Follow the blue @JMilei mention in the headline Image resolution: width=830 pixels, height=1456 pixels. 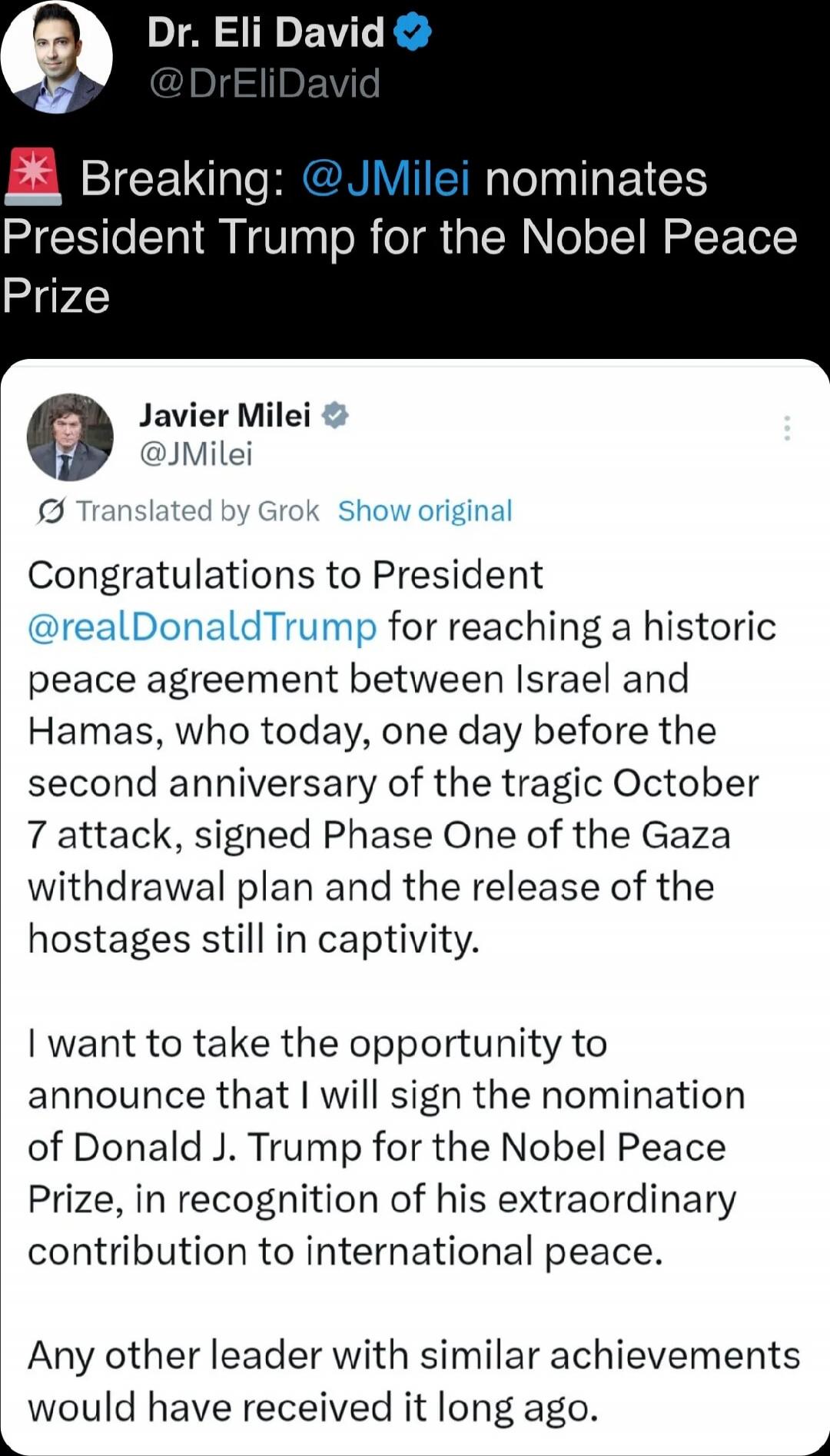coord(386,178)
